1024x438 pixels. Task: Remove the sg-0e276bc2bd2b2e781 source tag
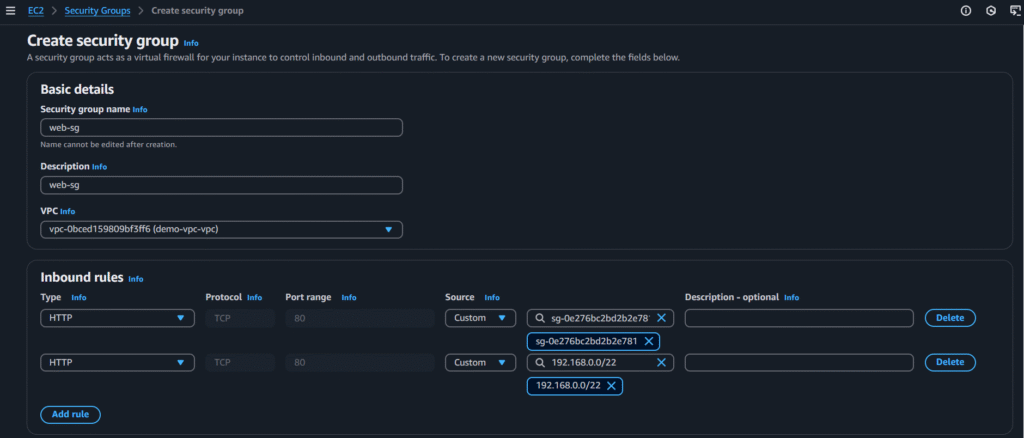point(648,341)
